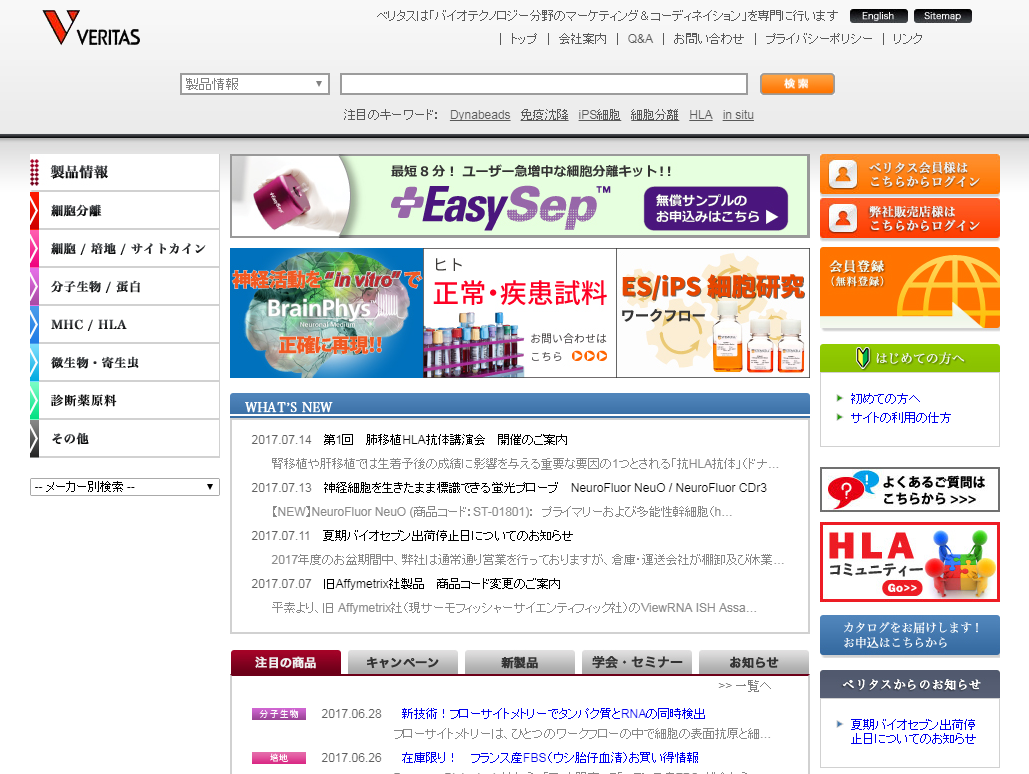Viewport: 1029px width, 774px height.
Task: Switch to the 学会・セミナー tab
Action: pos(637,662)
